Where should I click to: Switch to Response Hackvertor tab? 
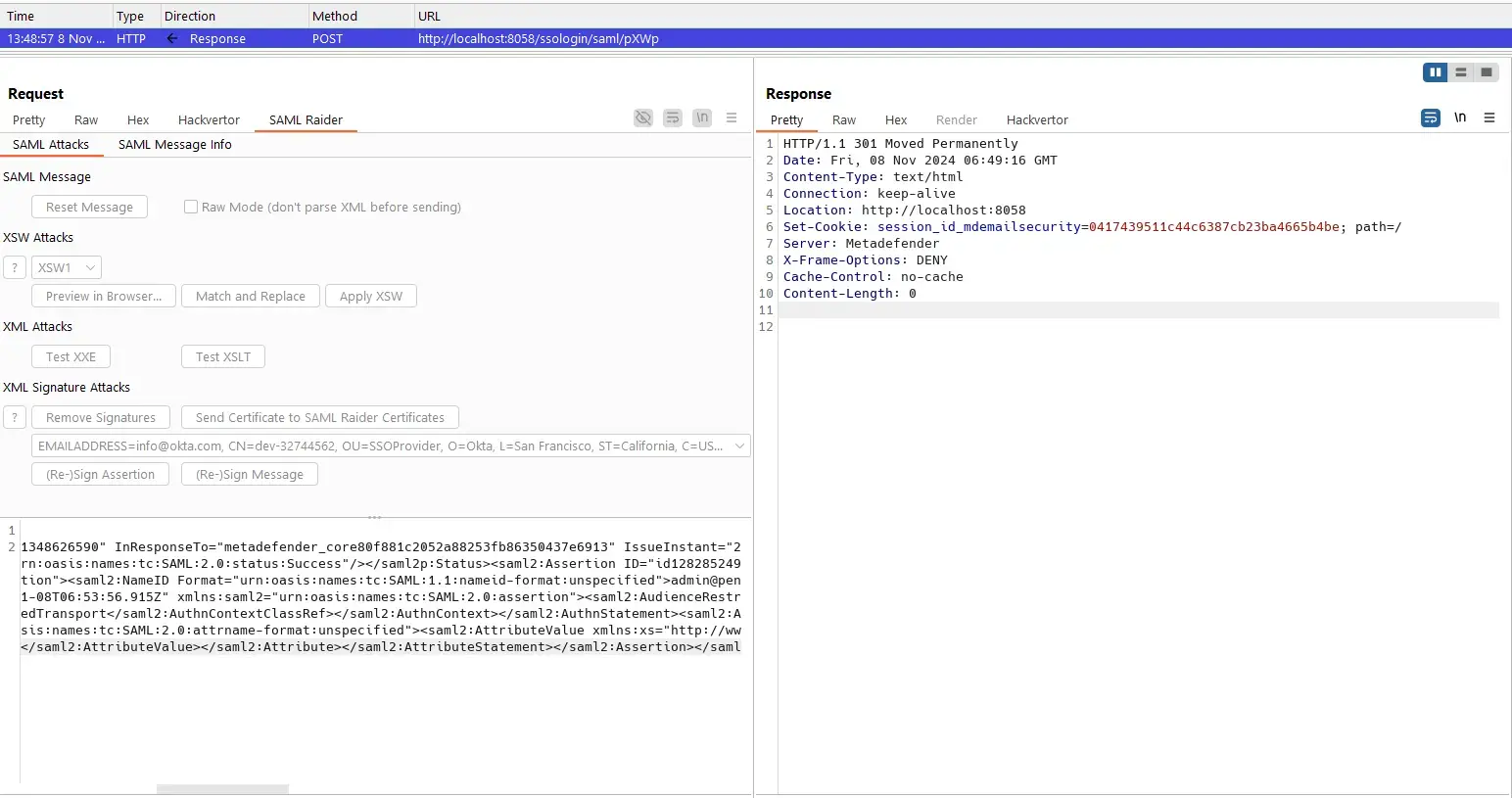point(1037,119)
